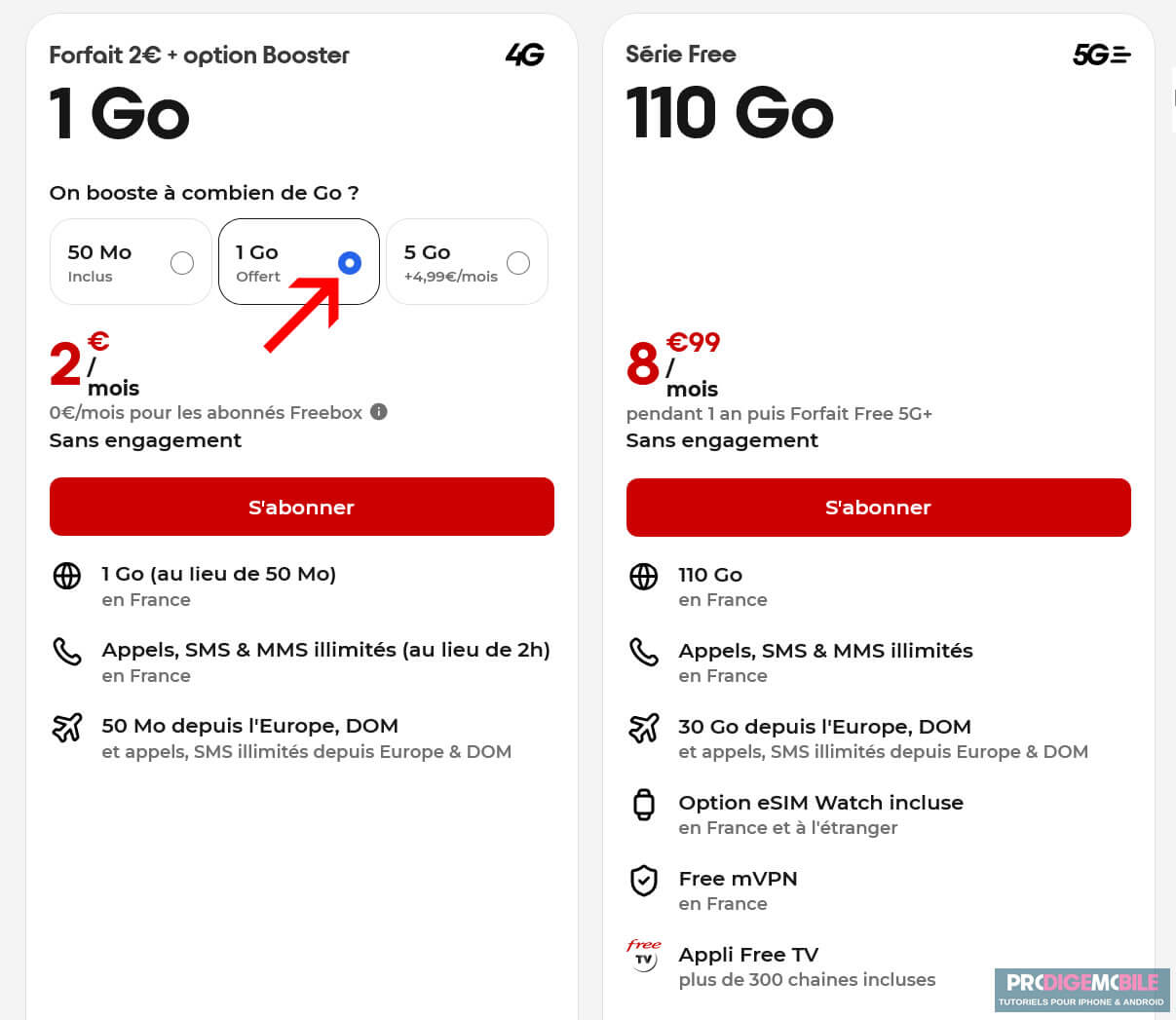Click the Free TV app icon
The width and height of the screenshot is (1176, 1020).
point(643,957)
